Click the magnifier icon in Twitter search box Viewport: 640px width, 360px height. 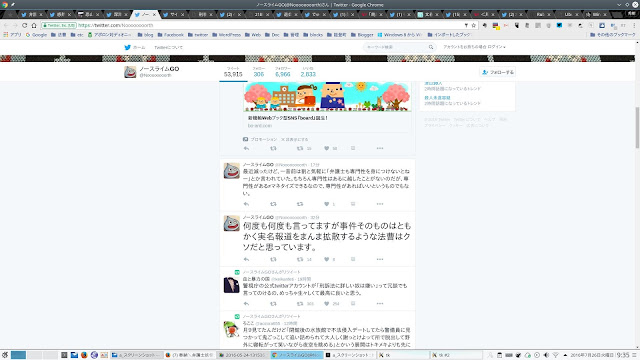click(431, 47)
